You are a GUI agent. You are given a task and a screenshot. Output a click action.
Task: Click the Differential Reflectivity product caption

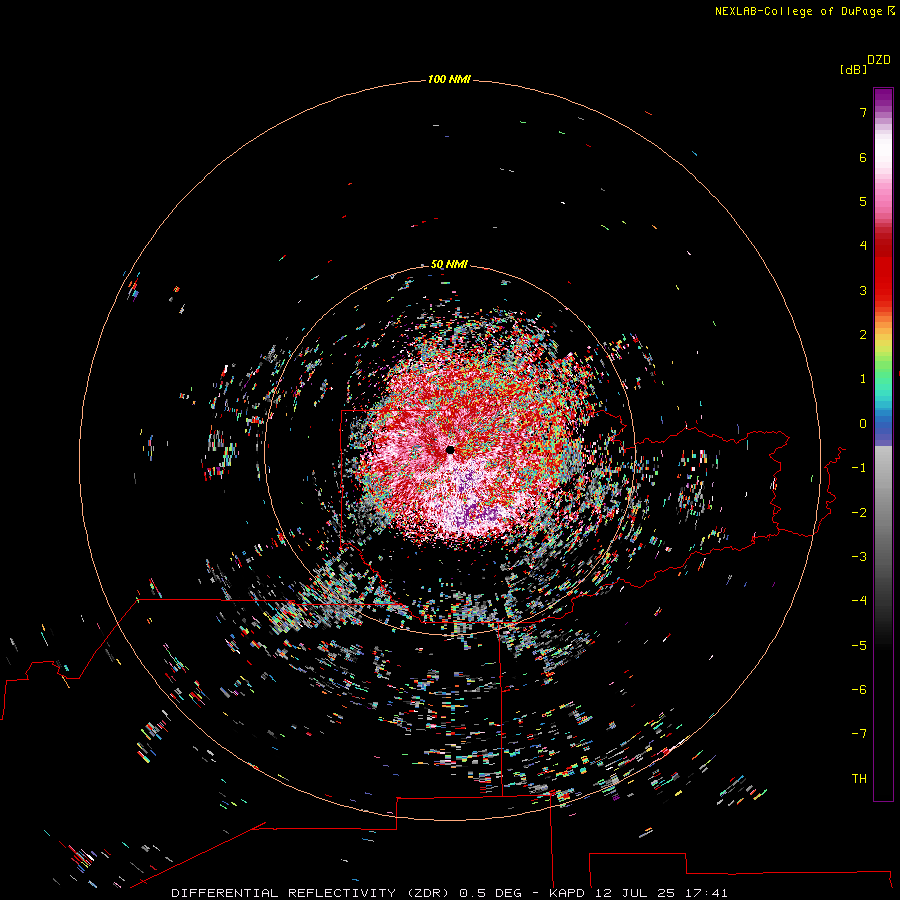pos(310,893)
